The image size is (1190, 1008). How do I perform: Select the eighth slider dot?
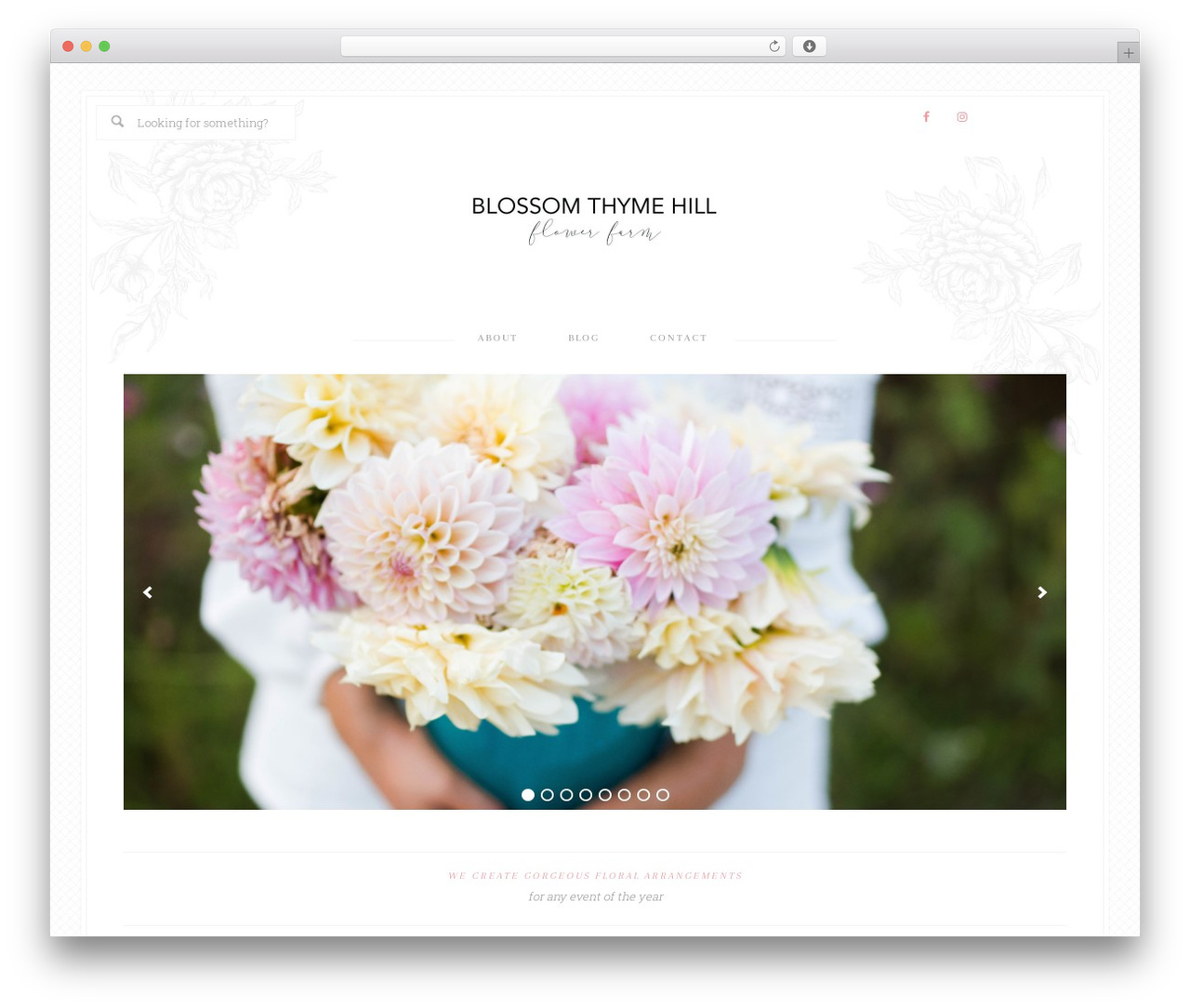(663, 795)
